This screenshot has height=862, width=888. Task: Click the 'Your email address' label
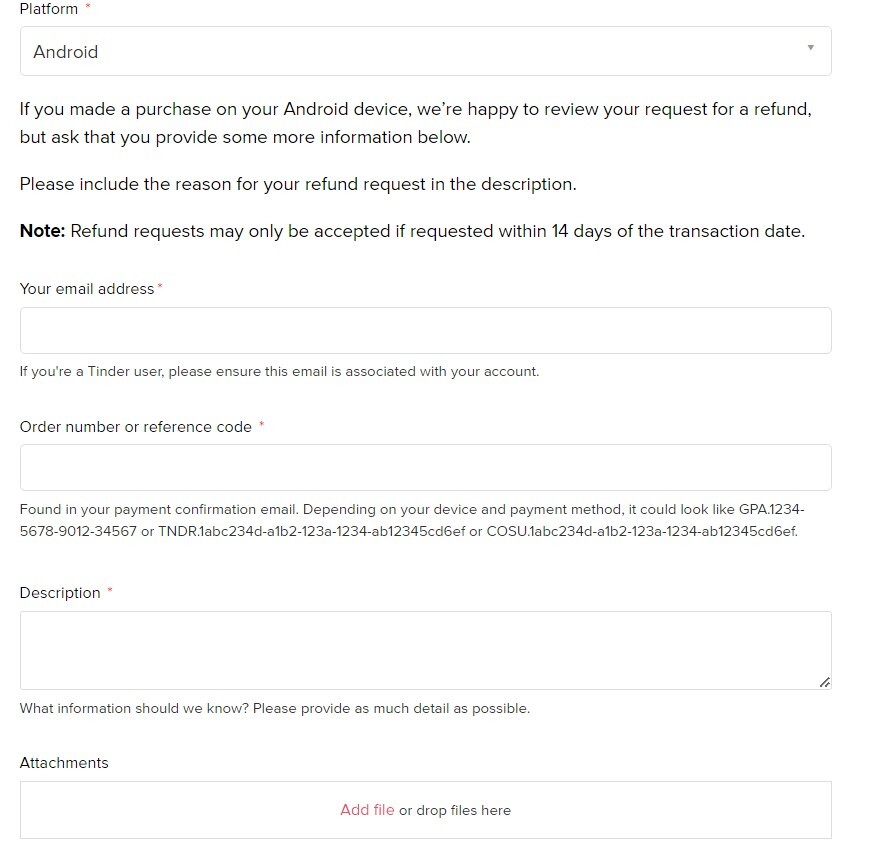[87, 289]
